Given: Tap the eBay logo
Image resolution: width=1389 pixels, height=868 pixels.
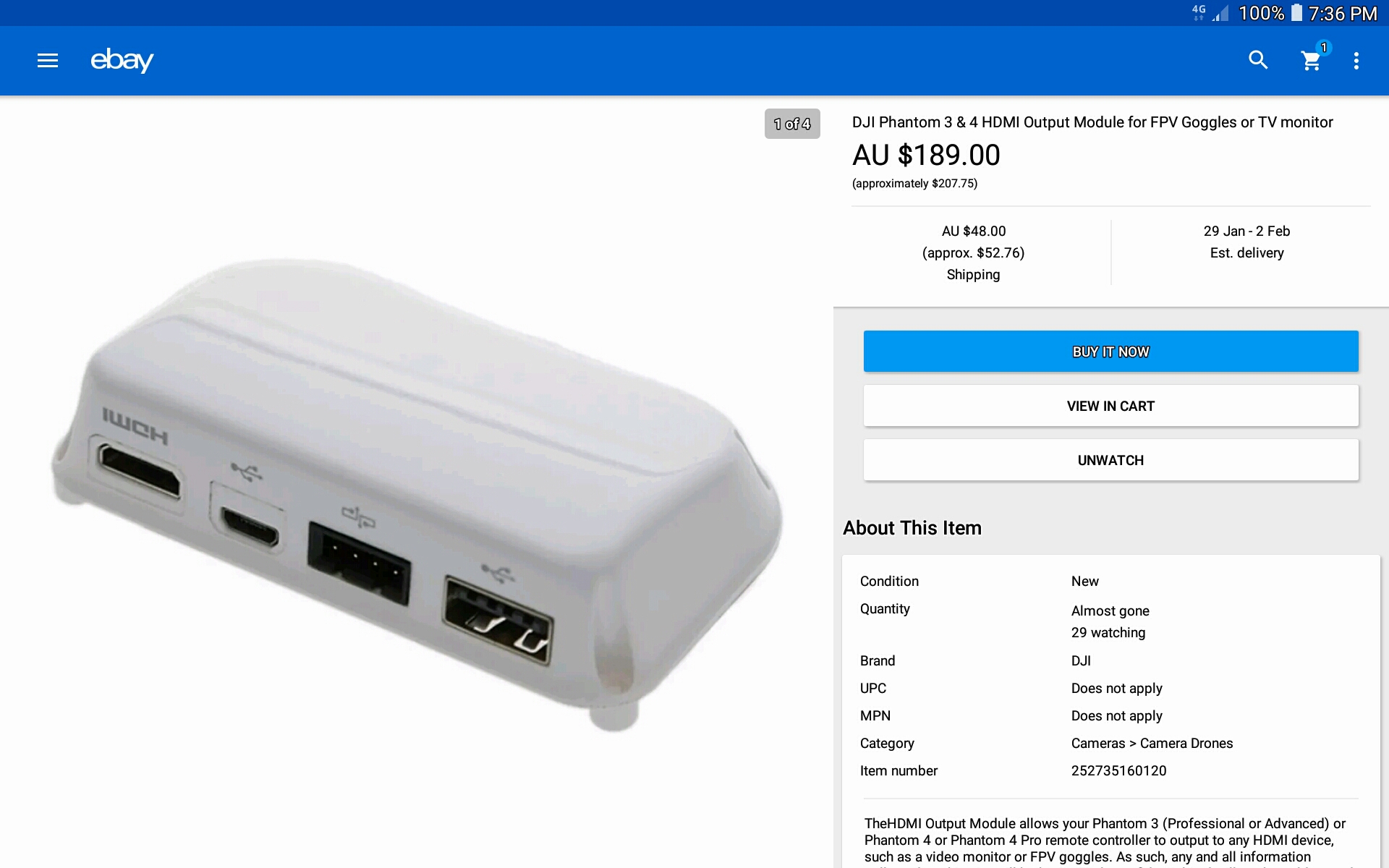Looking at the screenshot, I should 122,60.
